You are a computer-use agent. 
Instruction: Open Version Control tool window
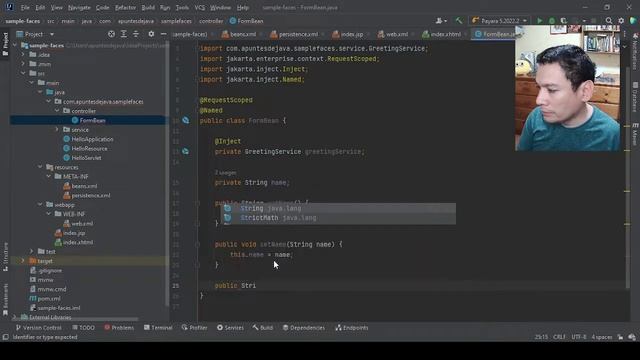[38, 328]
